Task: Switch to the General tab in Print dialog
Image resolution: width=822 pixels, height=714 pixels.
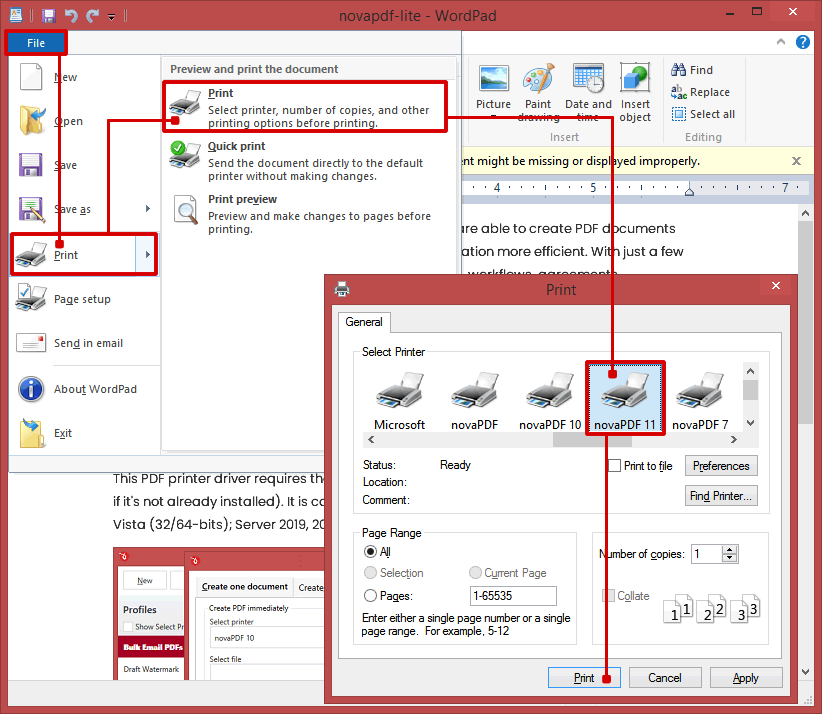Action: 364,322
